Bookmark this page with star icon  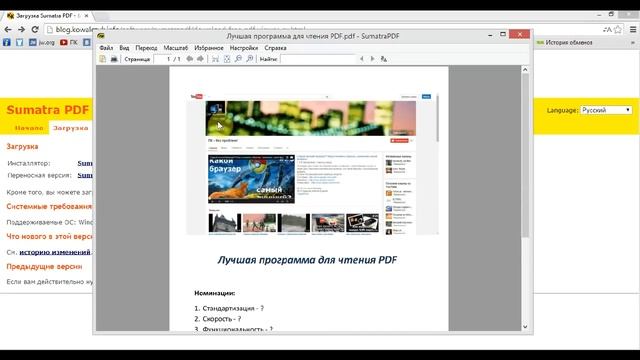[618, 29]
